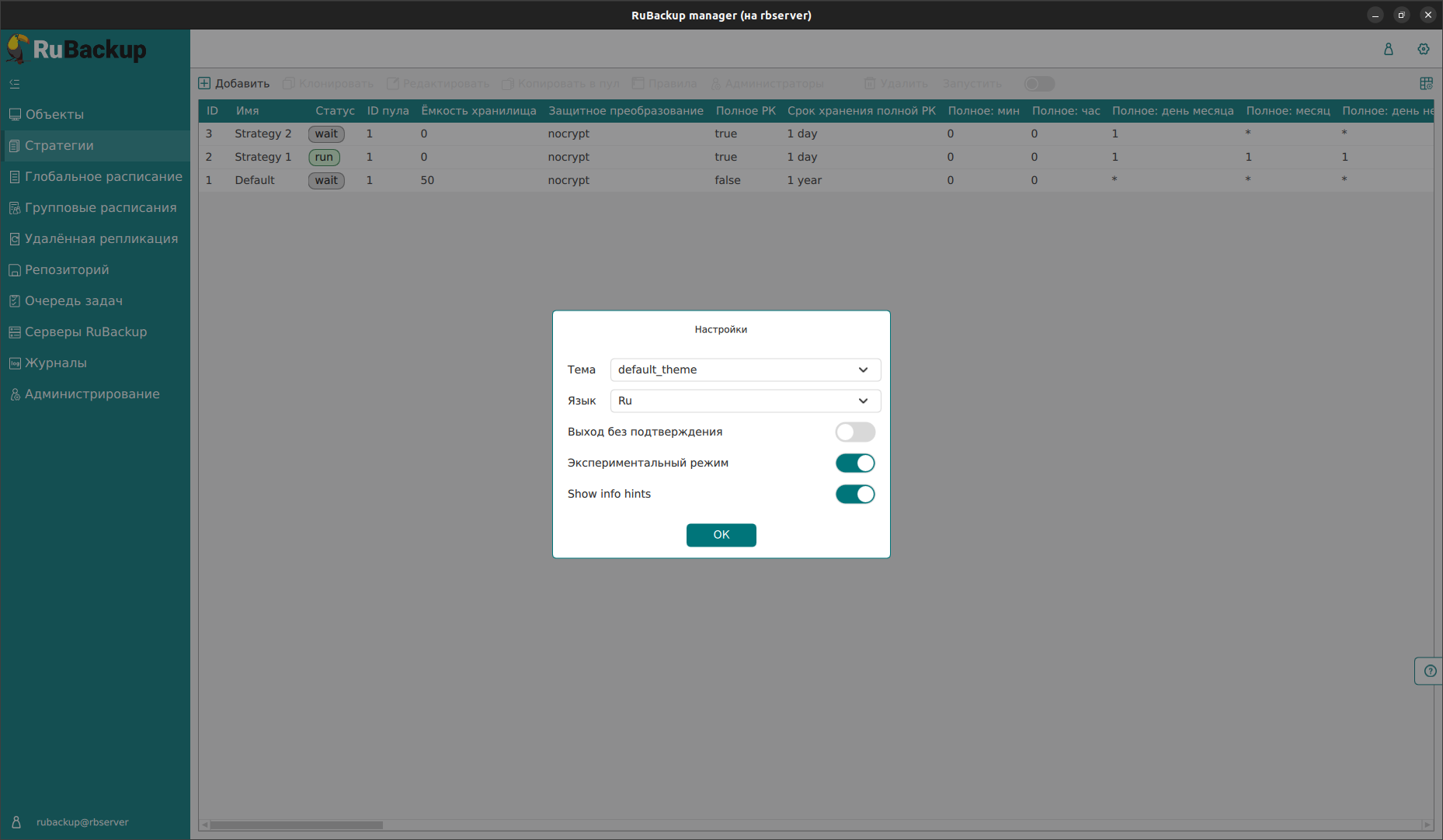Open settings via the gear icon

point(1423,49)
